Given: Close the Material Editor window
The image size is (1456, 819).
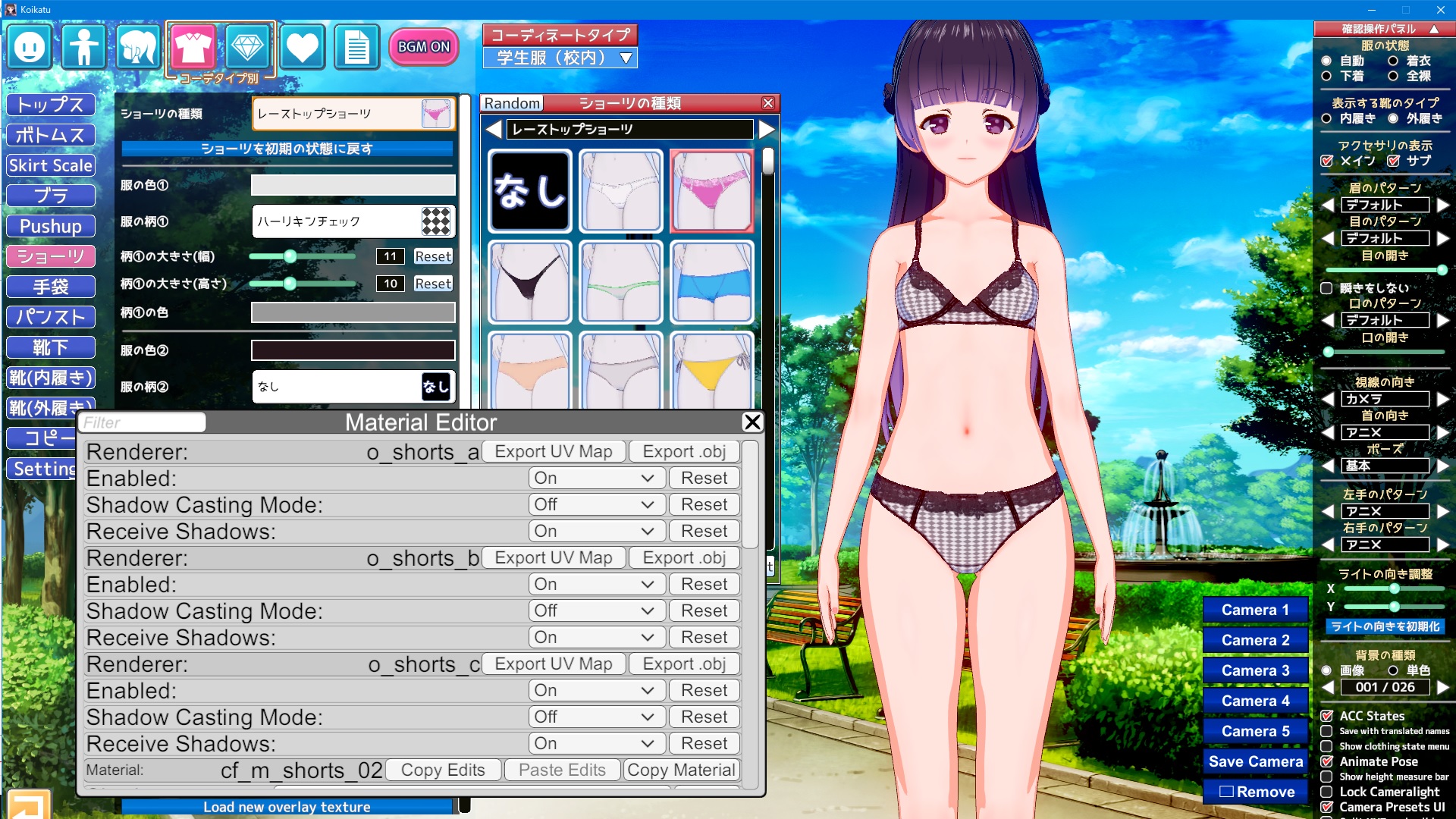Looking at the screenshot, I should pyautogui.click(x=752, y=422).
